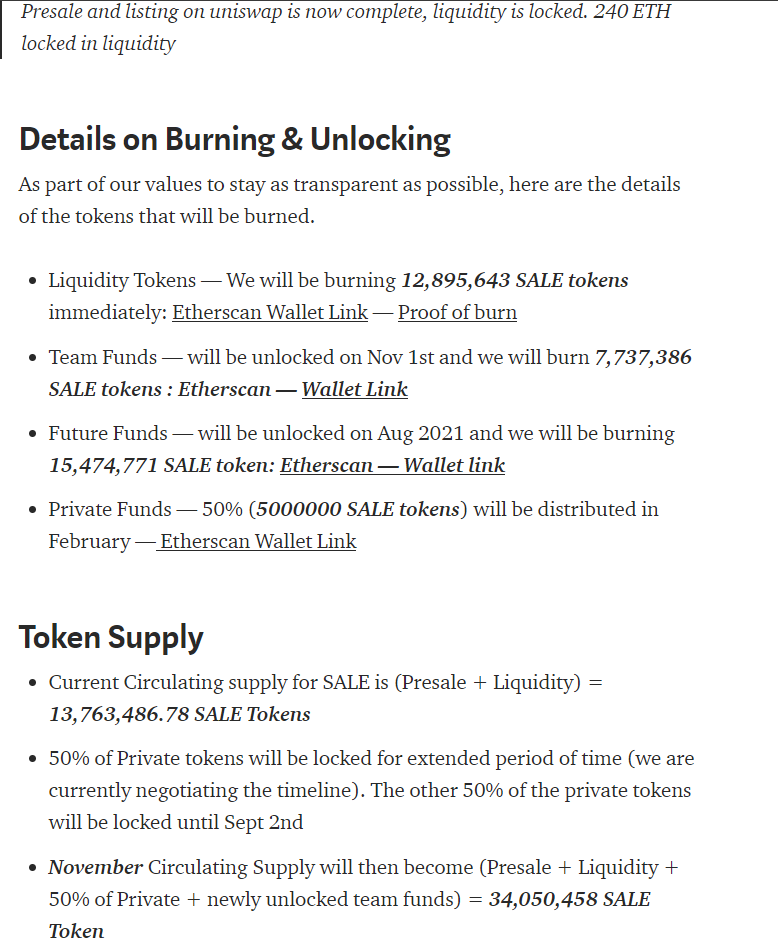The image size is (778, 941).
Task: Click the Details on Burning & Unlocking heading
Action: tap(235, 139)
